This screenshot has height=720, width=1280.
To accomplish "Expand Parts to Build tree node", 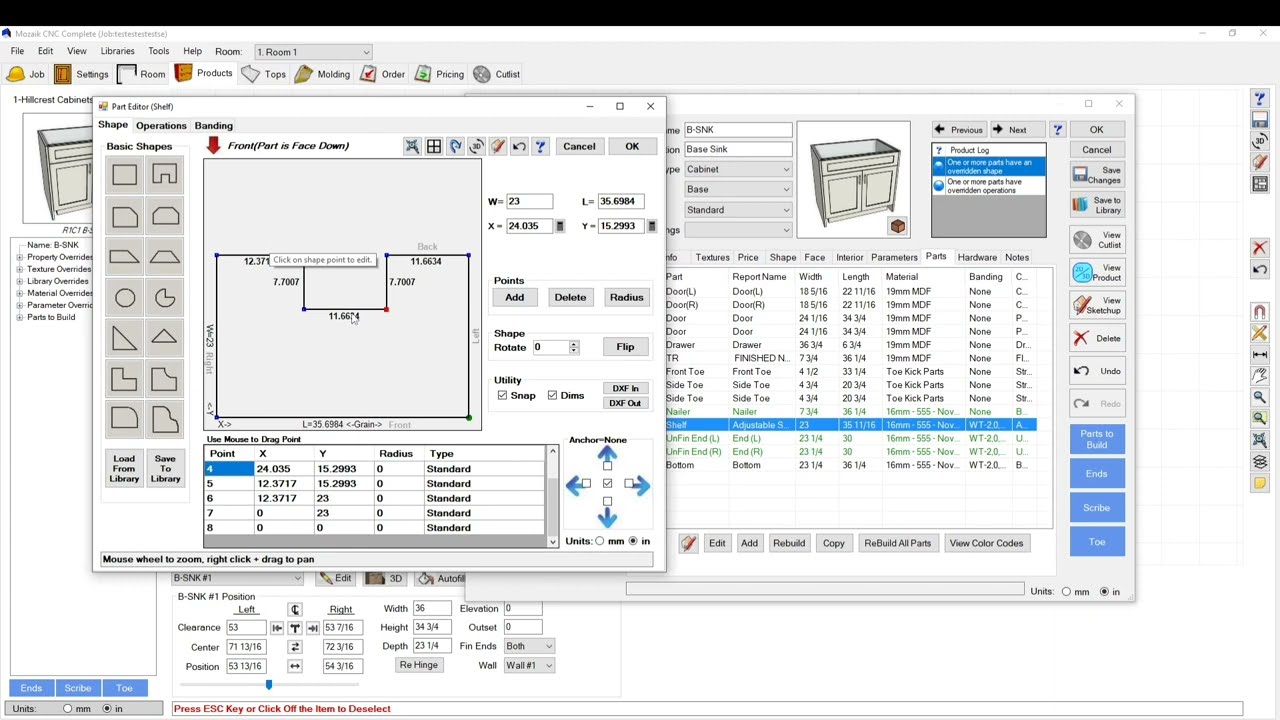I will 19,317.
